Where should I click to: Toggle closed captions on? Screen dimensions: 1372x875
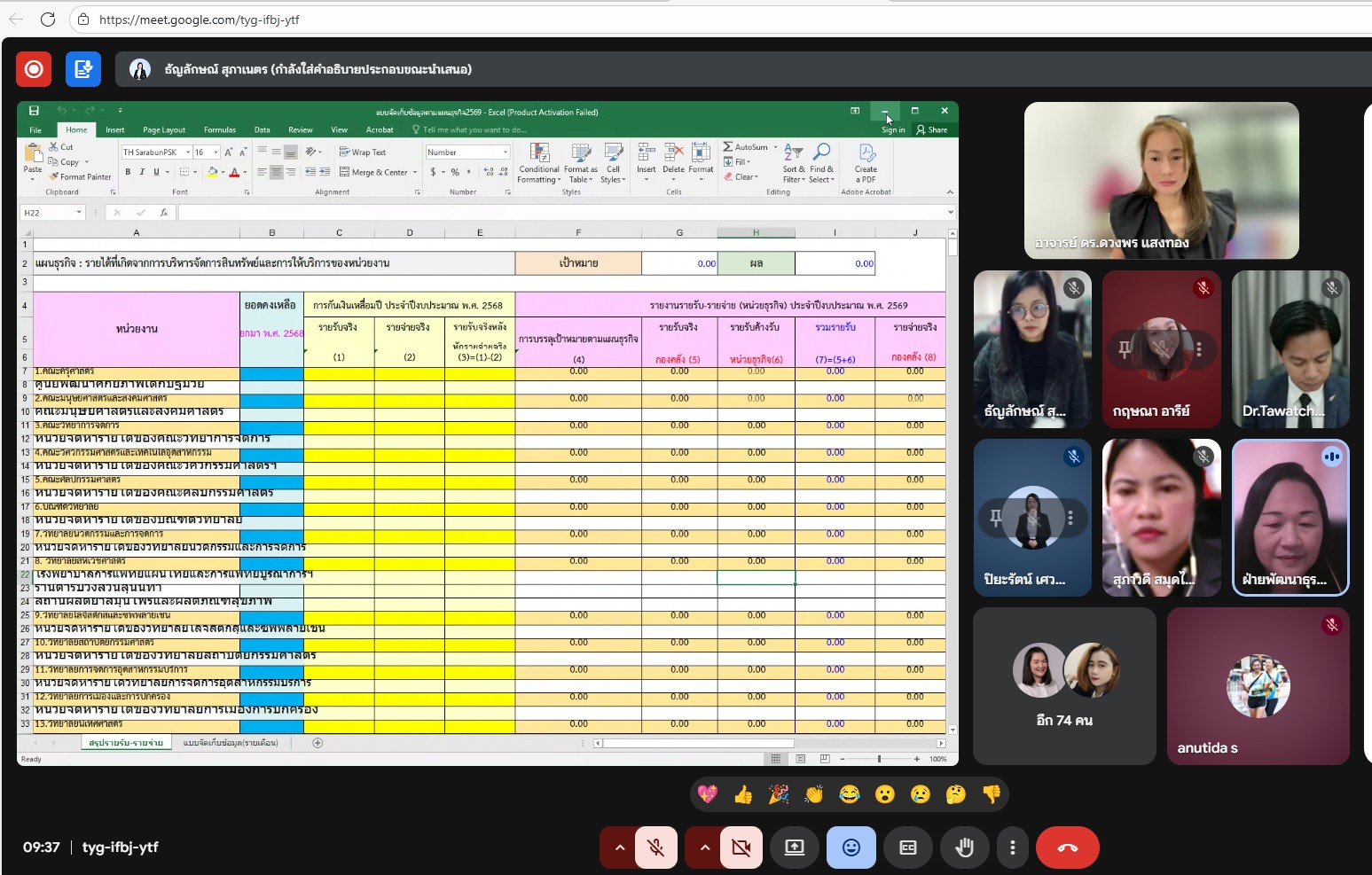click(x=907, y=848)
